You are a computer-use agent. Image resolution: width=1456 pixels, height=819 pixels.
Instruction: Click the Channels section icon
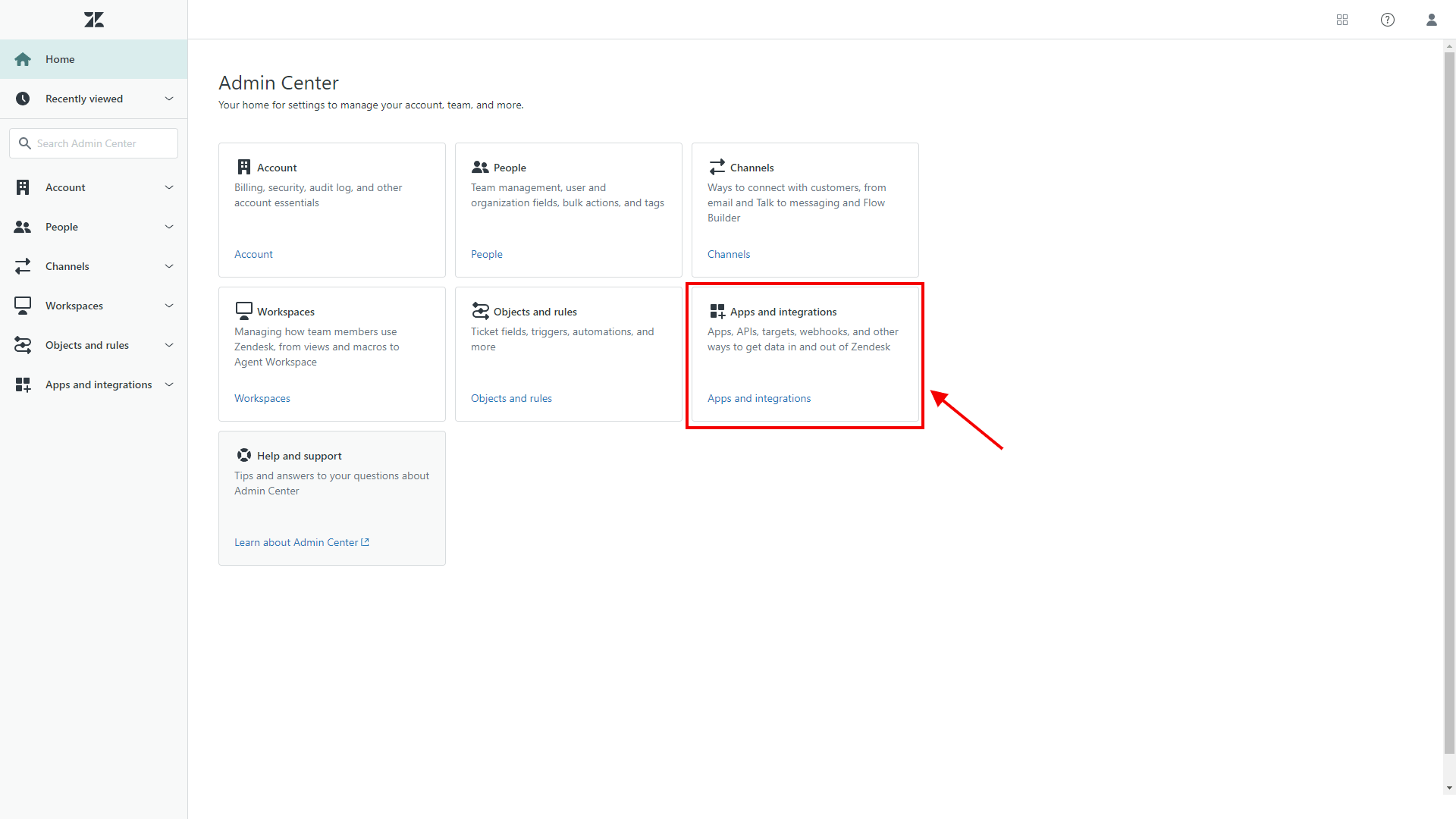pyautogui.click(x=716, y=167)
